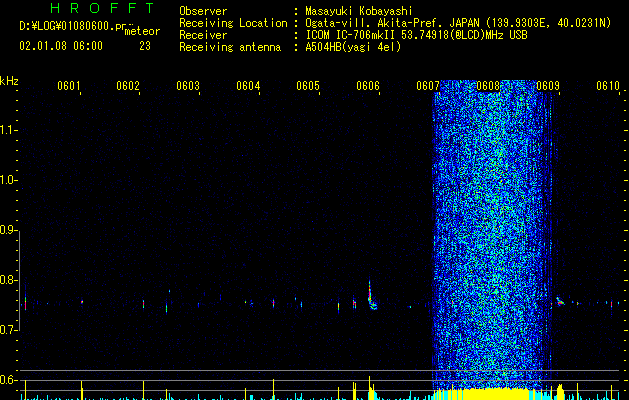Click the 0.9 frequency axis label
The width and height of the screenshot is (629, 400).
(7, 230)
